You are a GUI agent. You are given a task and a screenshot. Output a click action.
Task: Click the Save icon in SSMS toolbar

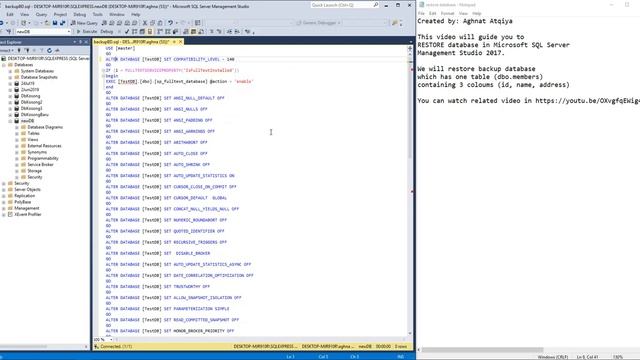pyautogui.click(x=55, y=23)
